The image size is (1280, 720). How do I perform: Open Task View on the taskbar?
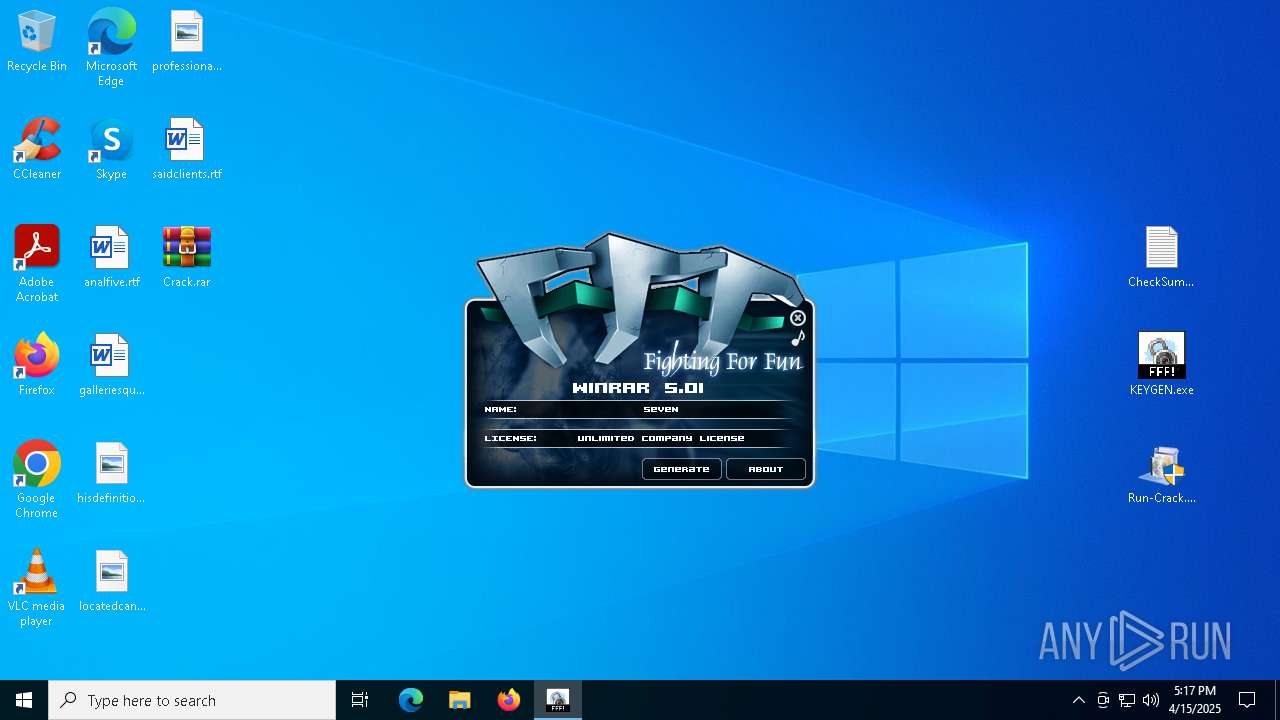(x=360, y=700)
